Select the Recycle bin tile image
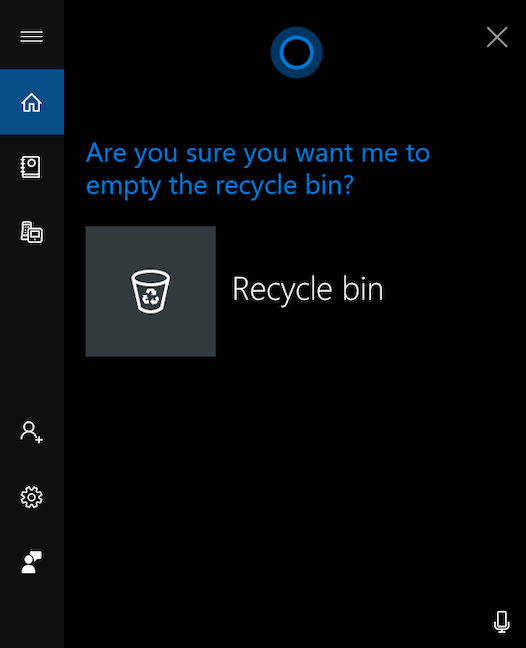The width and height of the screenshot is (526, 648). point(150,291)
